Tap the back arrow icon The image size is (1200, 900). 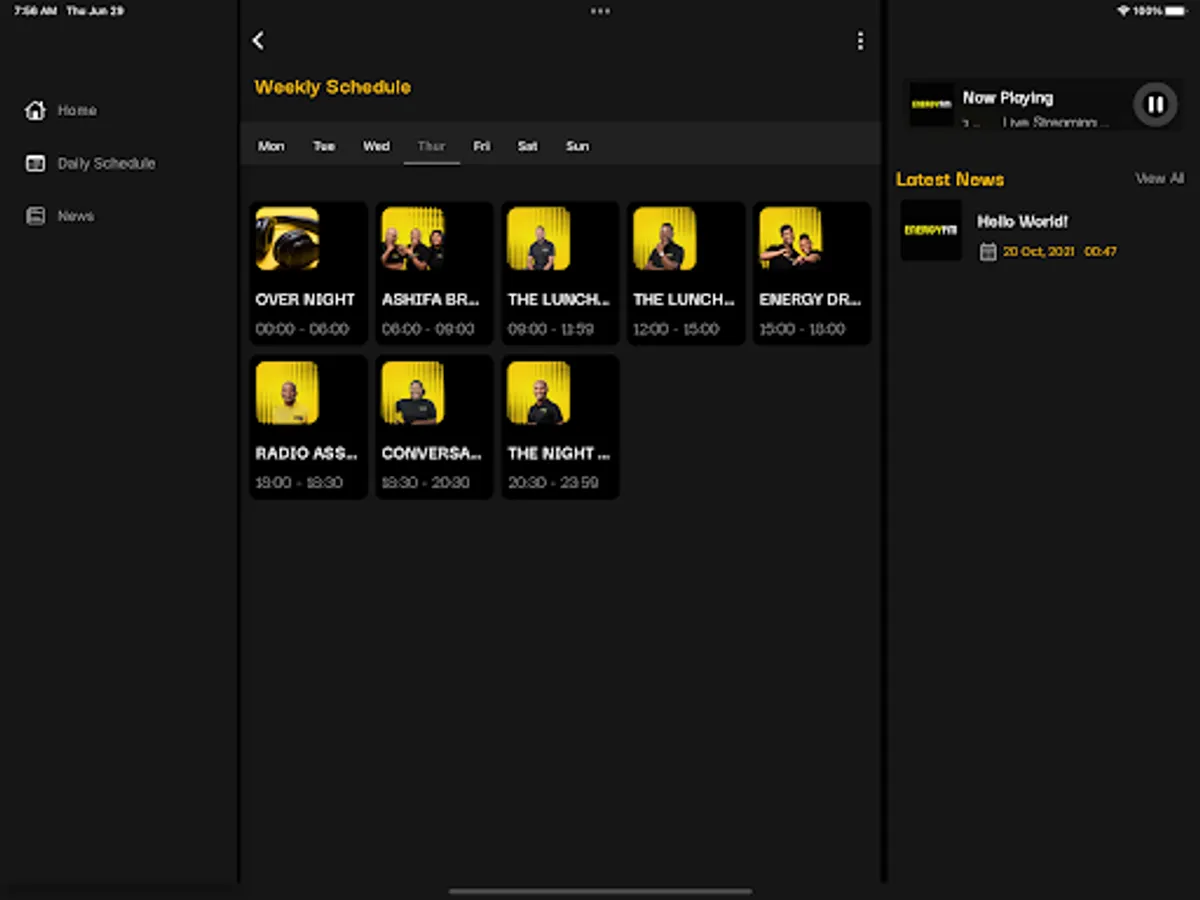258,40
